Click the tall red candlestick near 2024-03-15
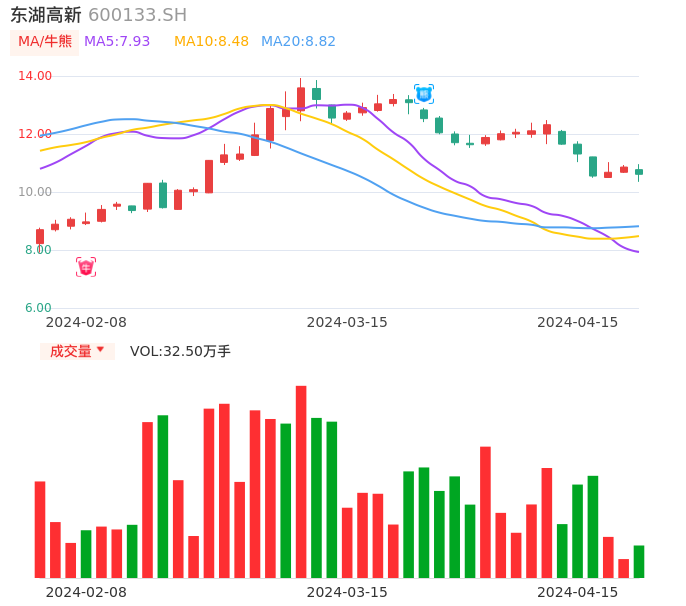686x606 pixels. click(301, 99)
